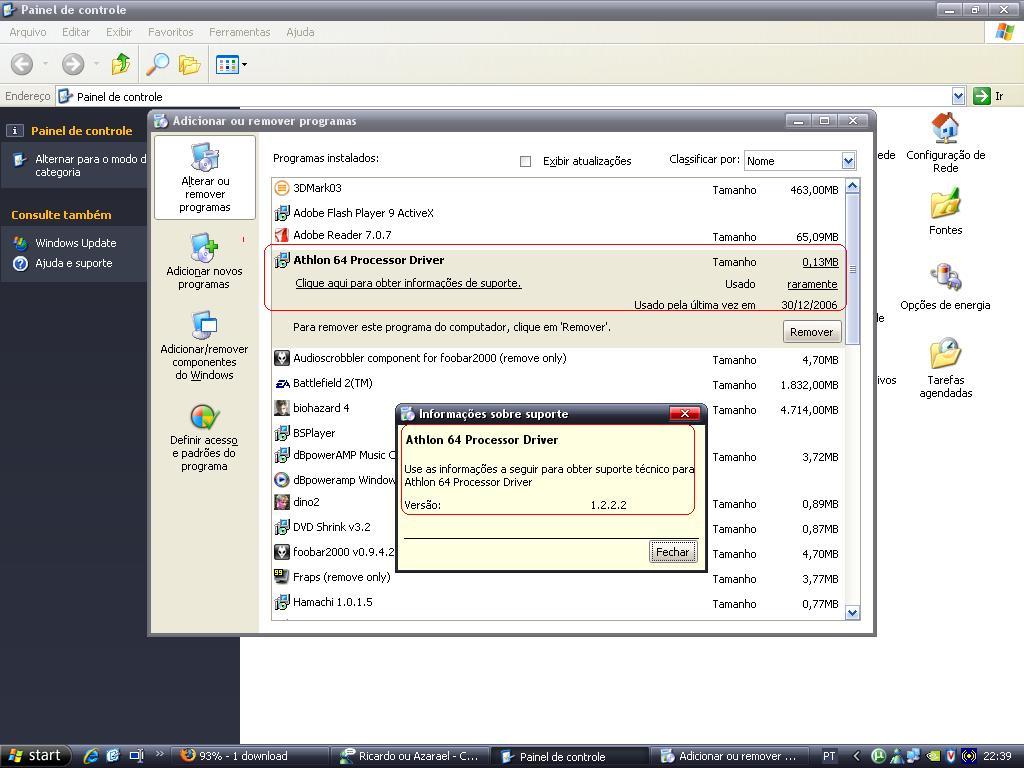
Task: Select Adicionar novos programas
Action: click(x=204, y=261)
